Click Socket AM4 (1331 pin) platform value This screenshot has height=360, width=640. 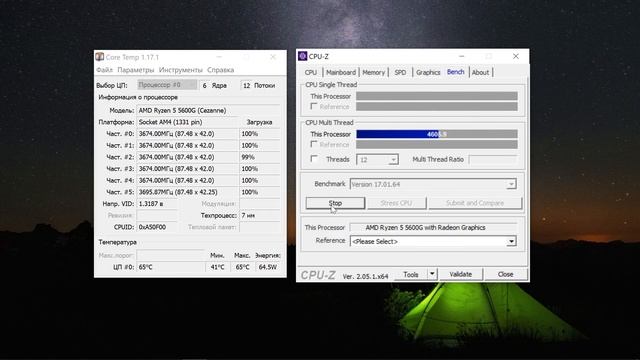coord(170,122)
